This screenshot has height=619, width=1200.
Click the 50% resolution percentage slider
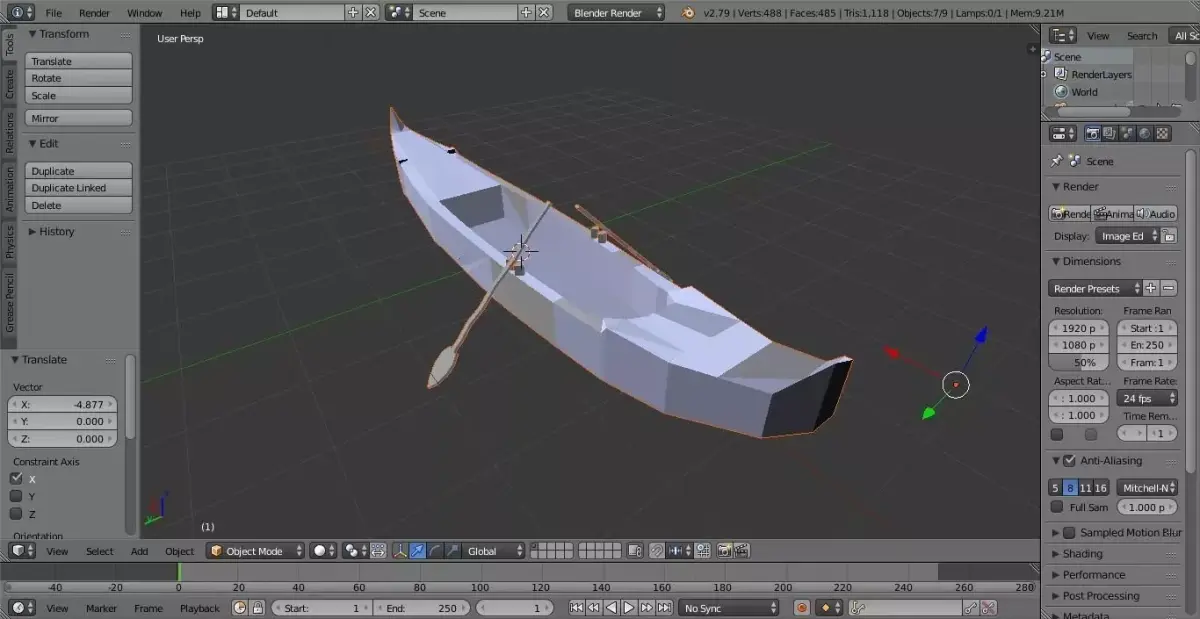1079,363
